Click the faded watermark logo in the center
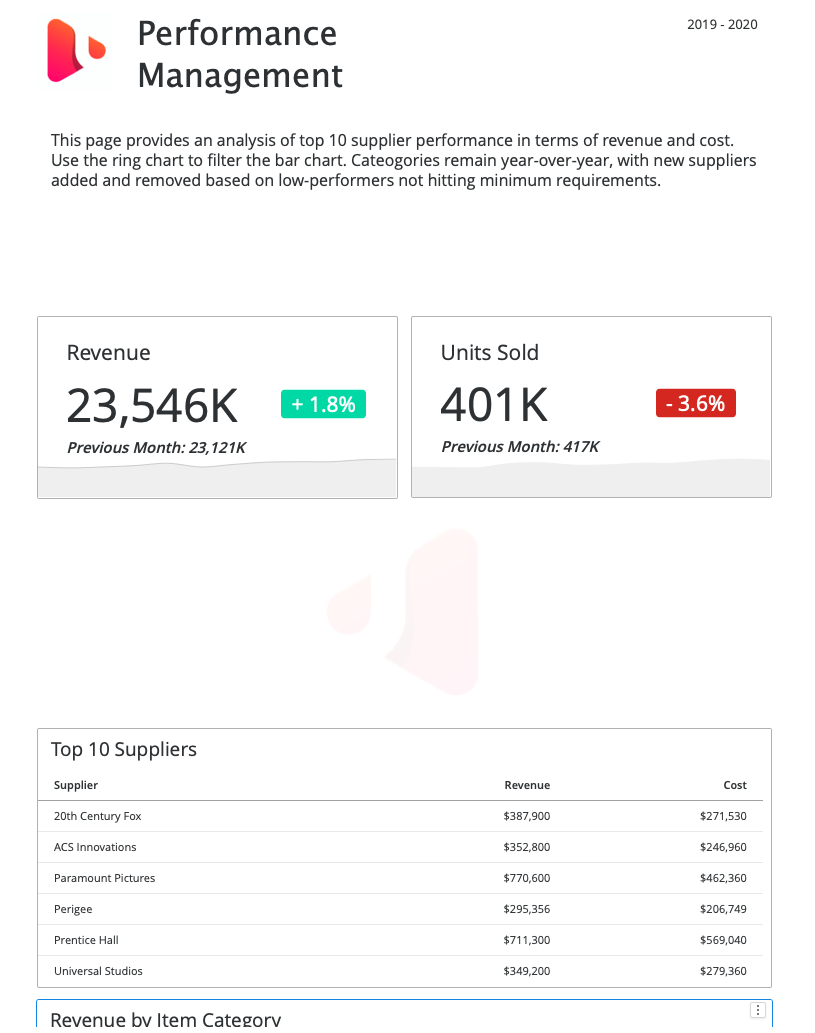 [x=405, y=610]
